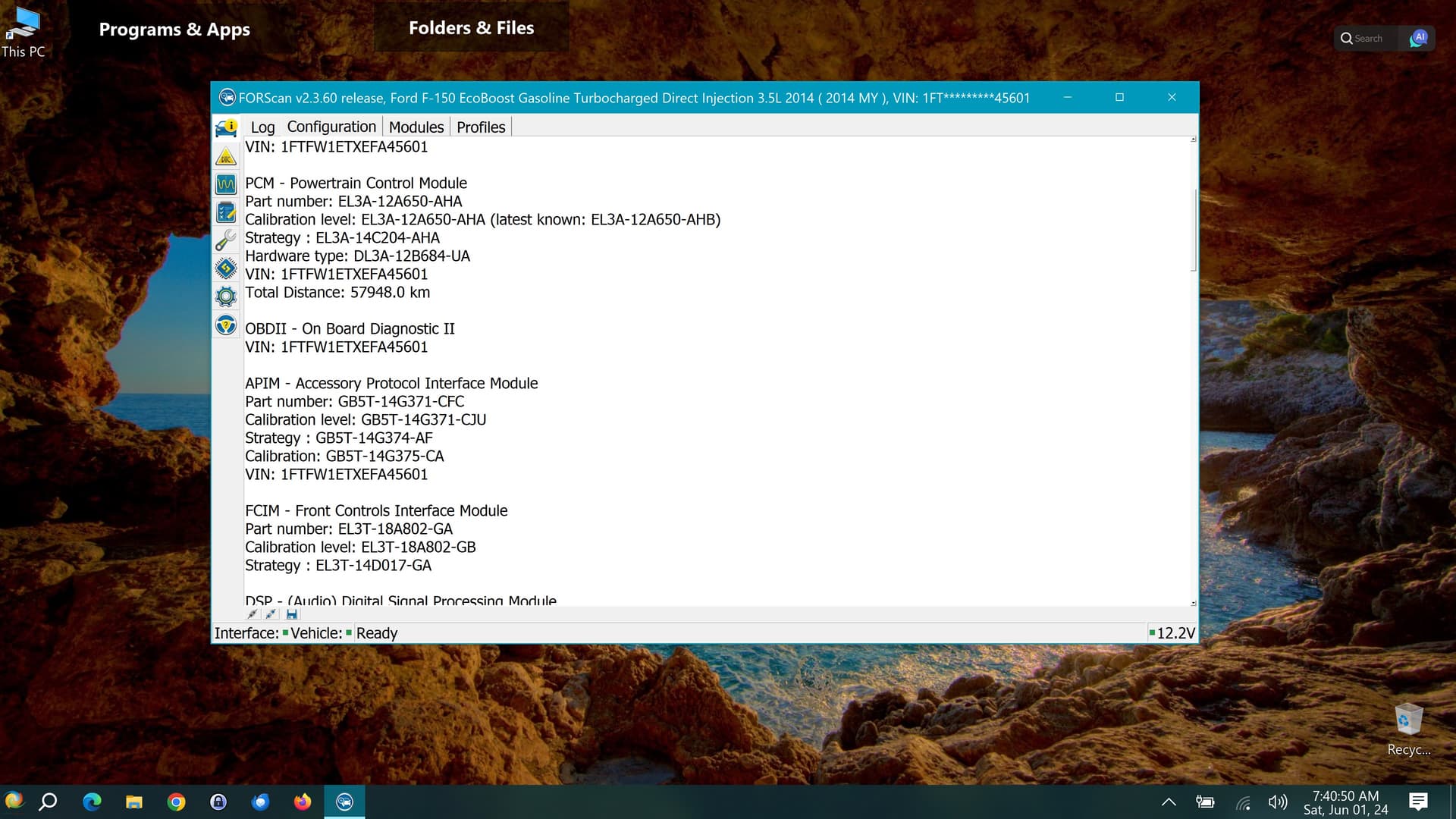The image size is (1456, 819).
Task: Click the 'FCIM - Front Controls Interface Module' line
Action: [x=376, y=510]
